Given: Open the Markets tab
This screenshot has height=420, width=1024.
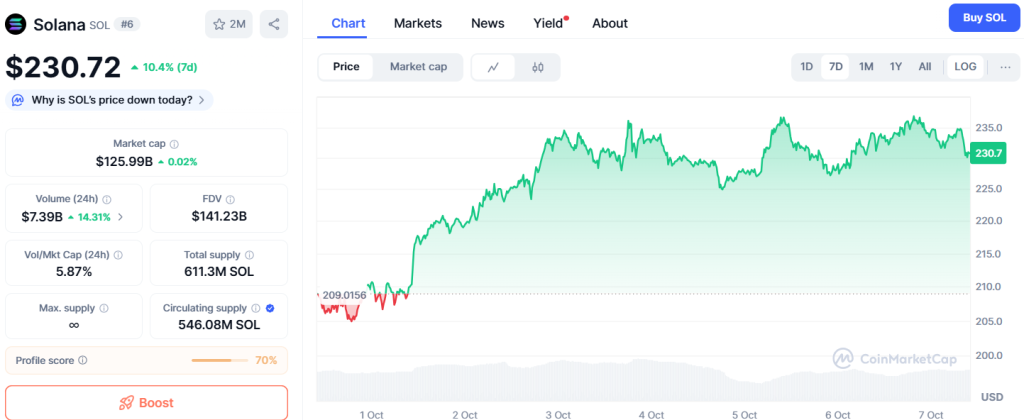Looking at the screenshot, I should pos(418,23).
